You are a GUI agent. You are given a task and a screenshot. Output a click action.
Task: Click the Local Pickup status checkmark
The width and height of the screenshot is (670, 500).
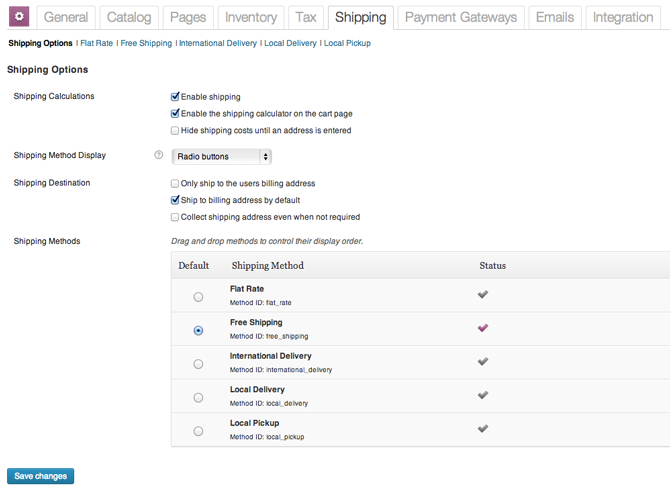click(483, 428)
